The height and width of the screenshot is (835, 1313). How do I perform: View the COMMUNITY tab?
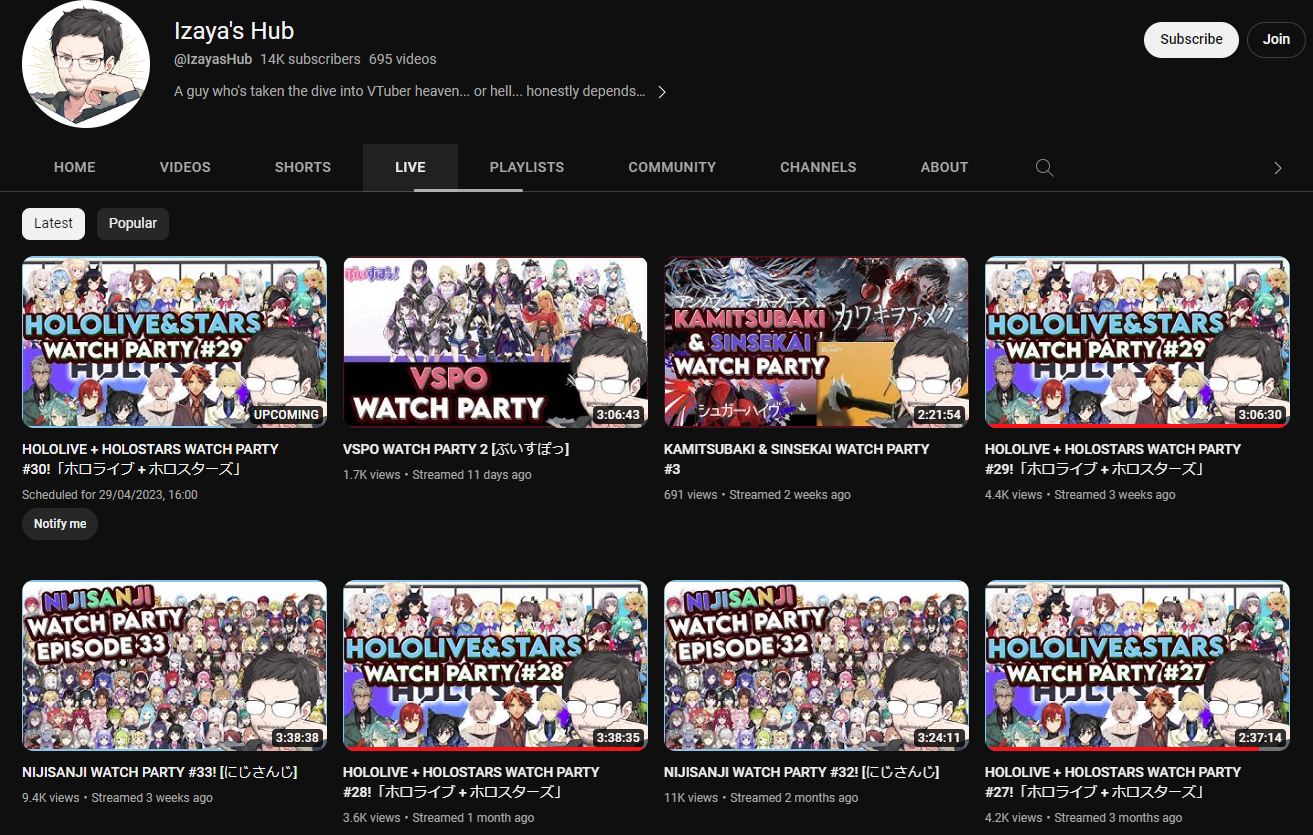pos(672,167)
